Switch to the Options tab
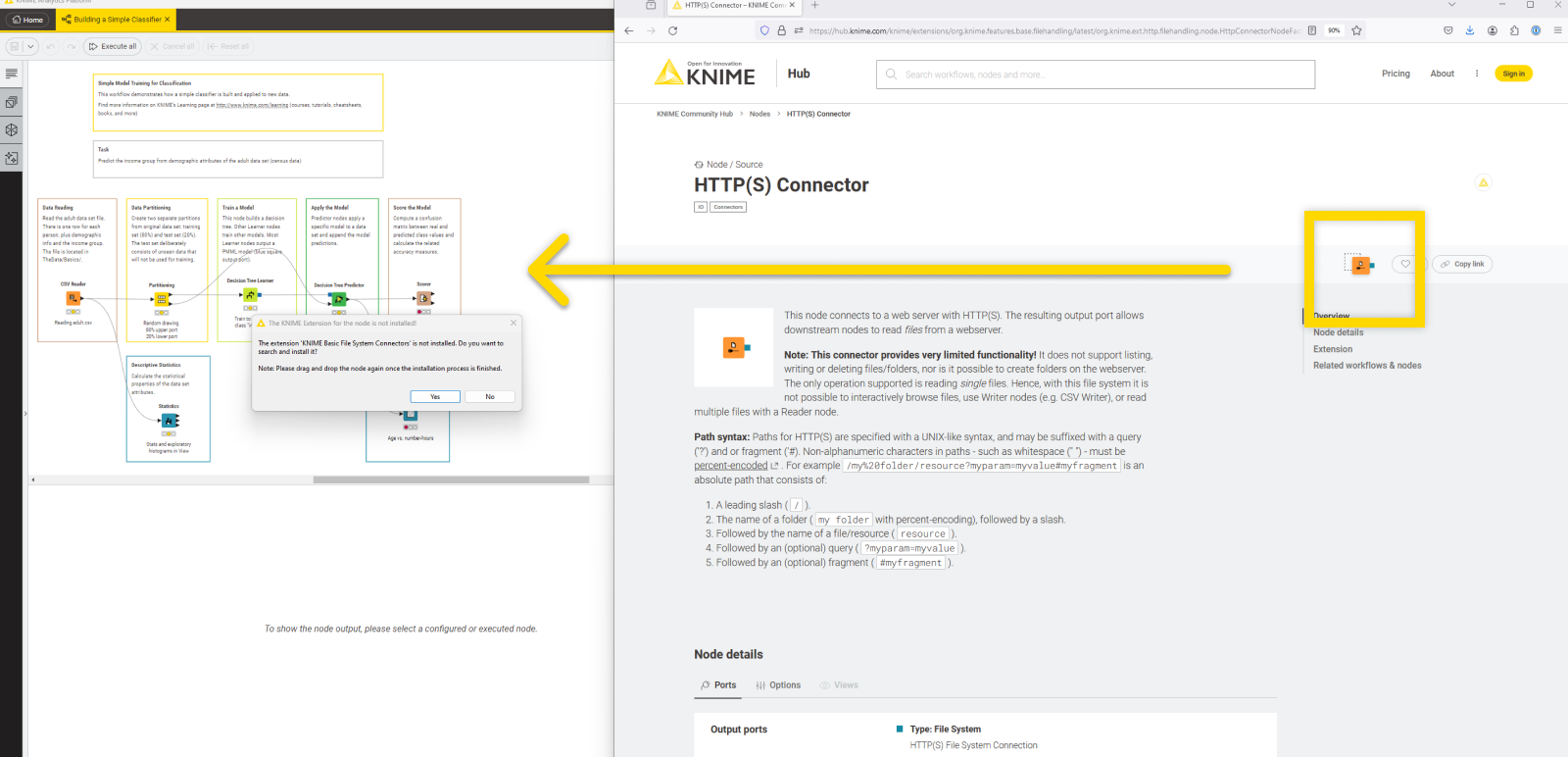 tap(778, 685)
